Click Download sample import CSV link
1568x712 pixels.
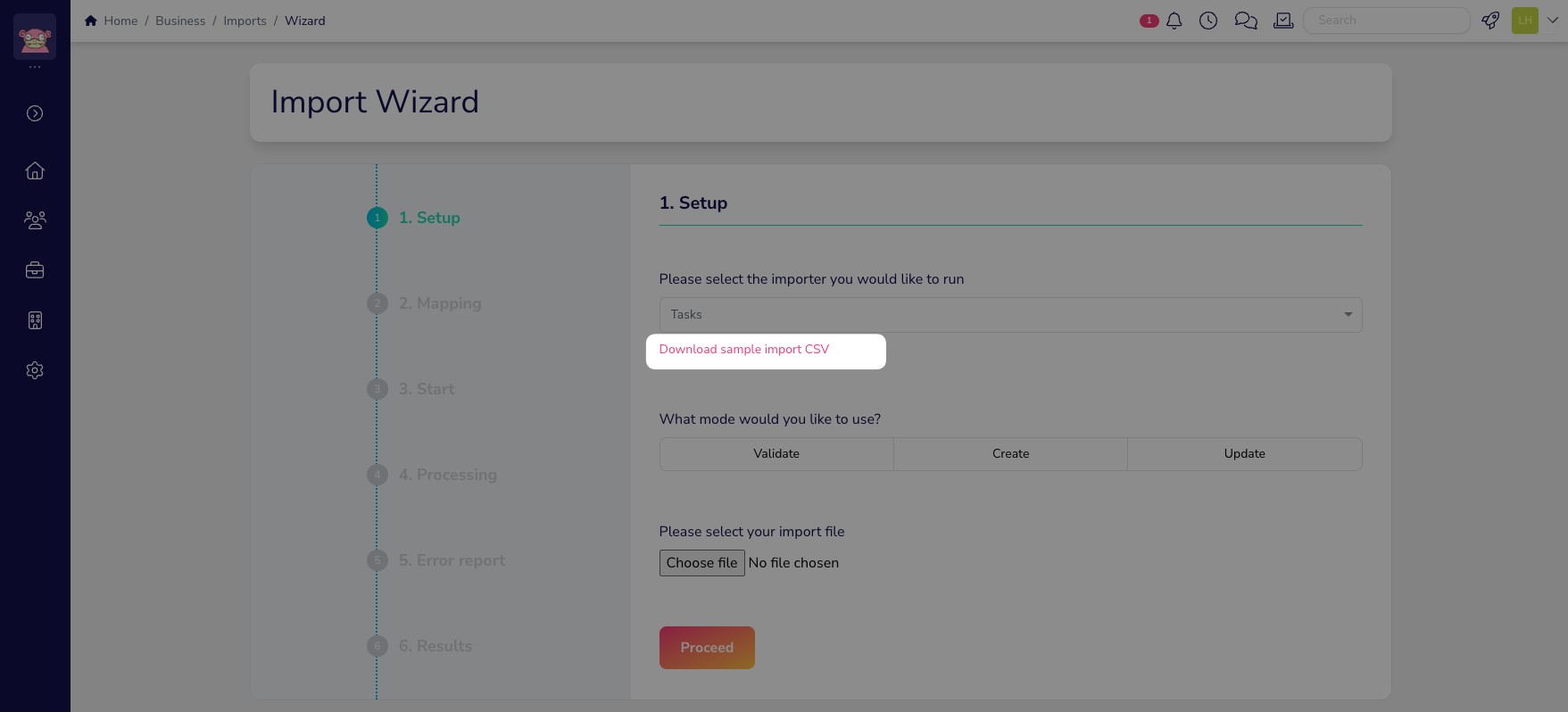pyautogui.click(x=744, y=350)
